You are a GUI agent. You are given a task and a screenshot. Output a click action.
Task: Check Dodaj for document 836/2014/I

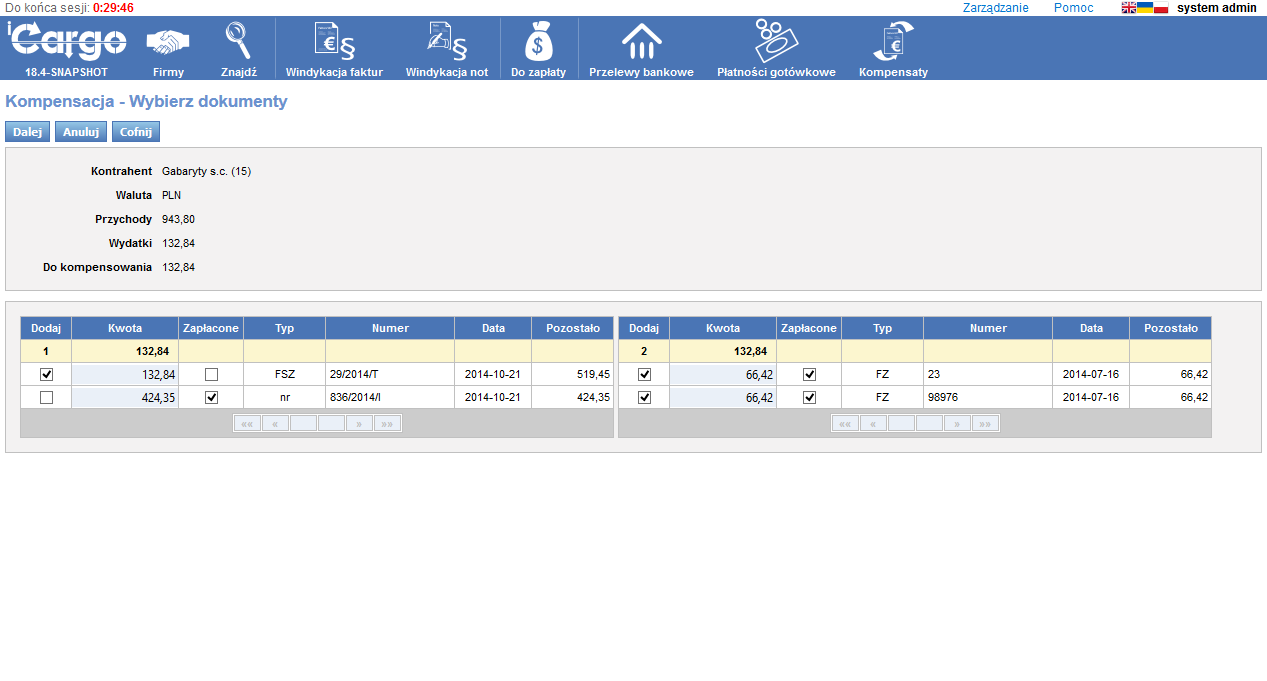tap(46, 397)
